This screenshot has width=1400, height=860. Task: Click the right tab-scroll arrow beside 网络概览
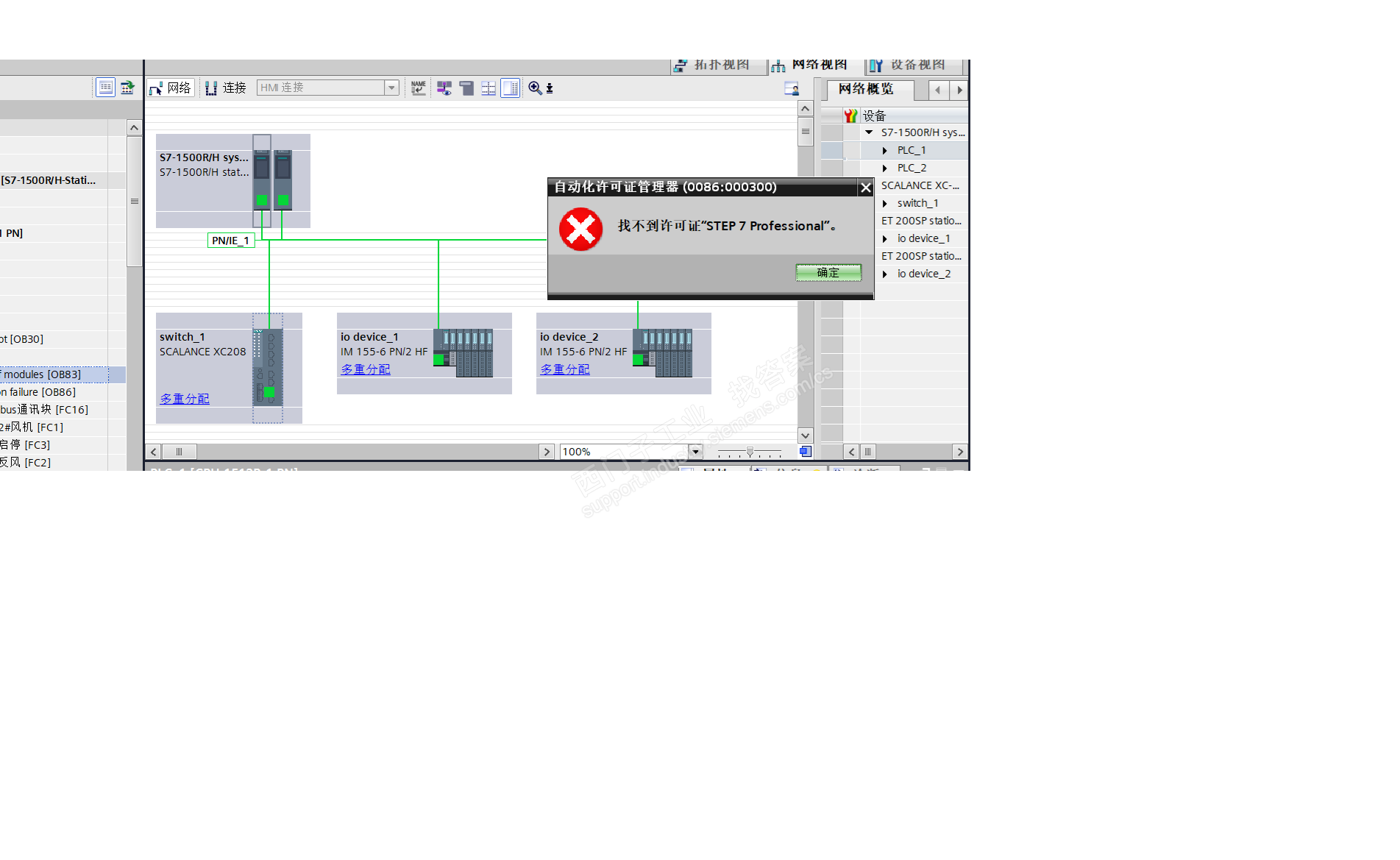point(959,90)
